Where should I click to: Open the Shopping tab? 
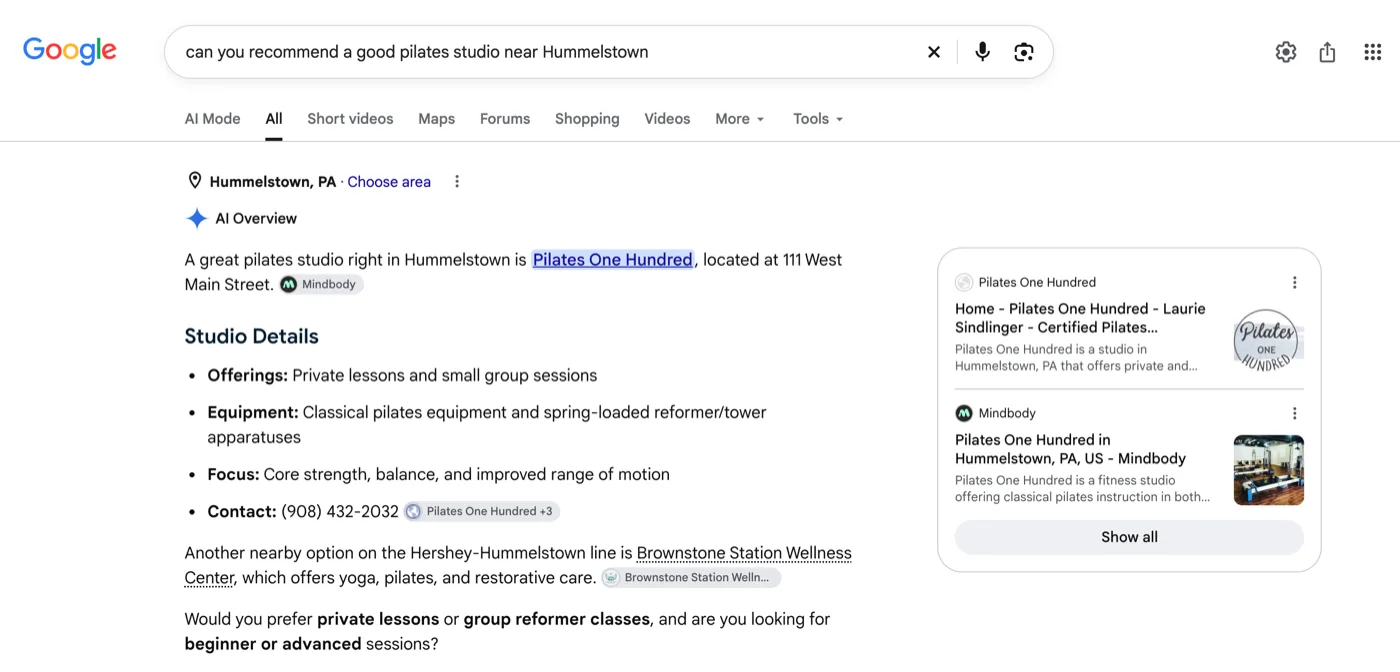coord(587,119)
